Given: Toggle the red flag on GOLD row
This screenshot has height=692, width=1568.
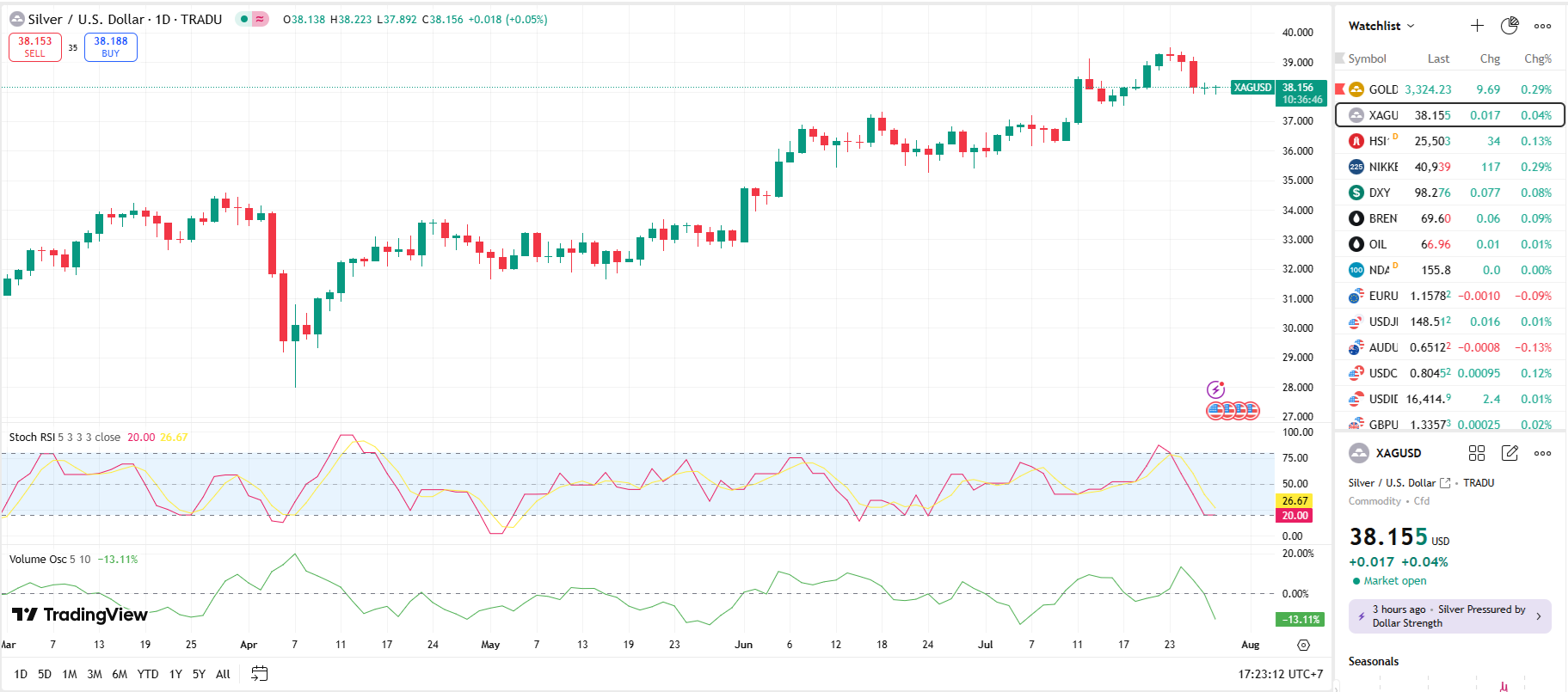Looking at the screenshot, I should coord(1339,89).
